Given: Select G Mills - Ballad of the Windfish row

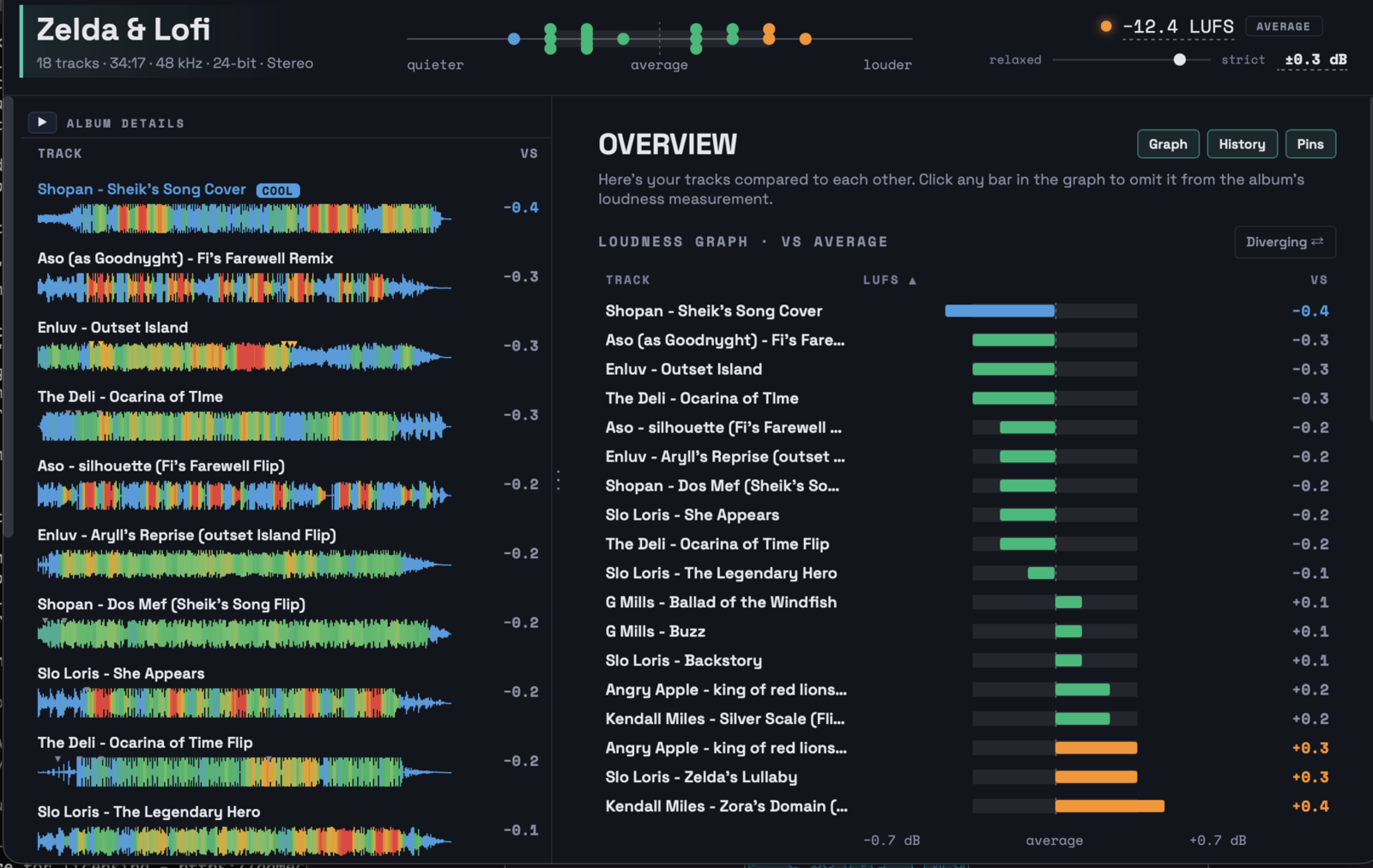Looking at the screenshot, I should 967,602.
